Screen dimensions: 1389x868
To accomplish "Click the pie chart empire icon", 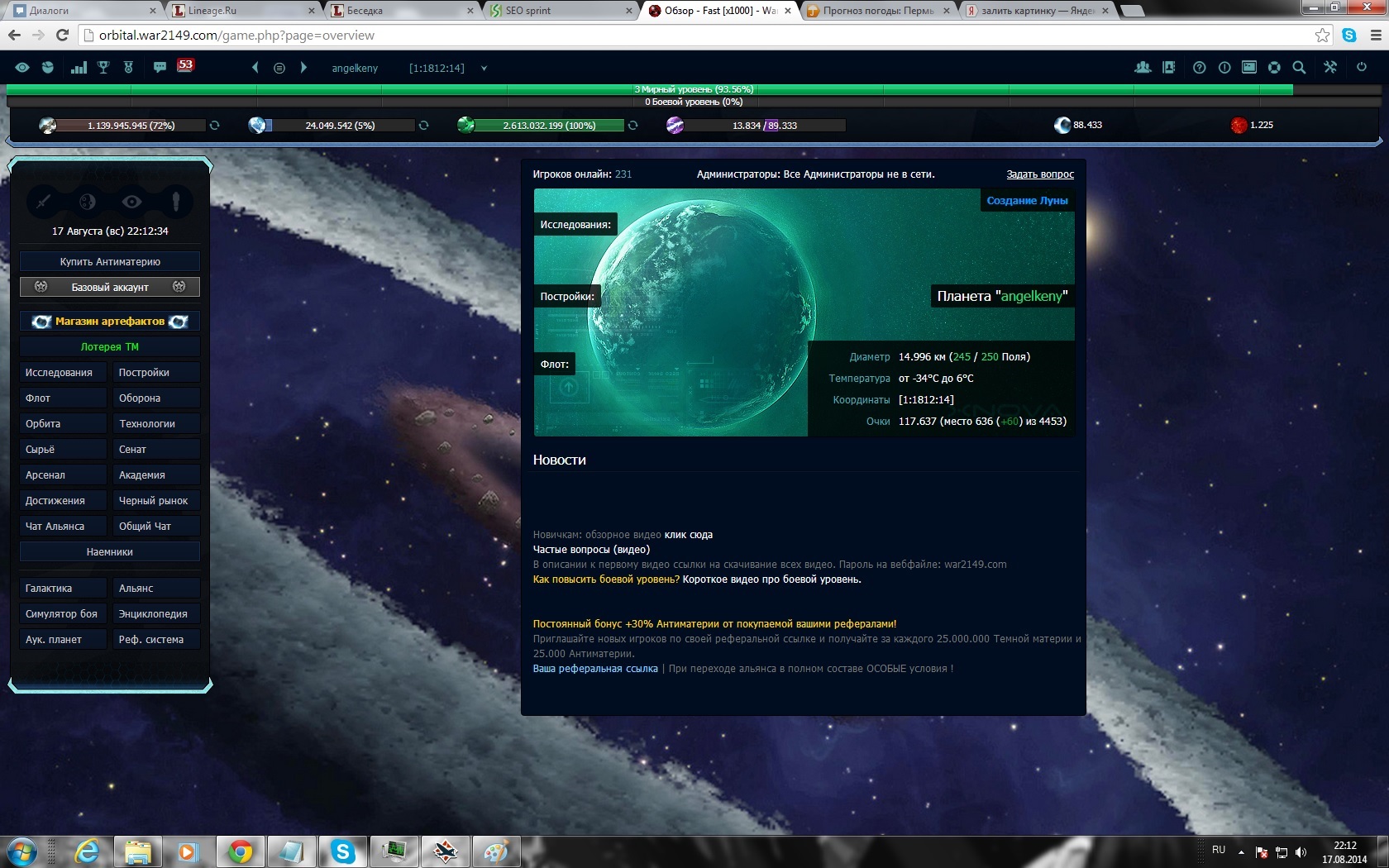I will [x=48, y=68].
